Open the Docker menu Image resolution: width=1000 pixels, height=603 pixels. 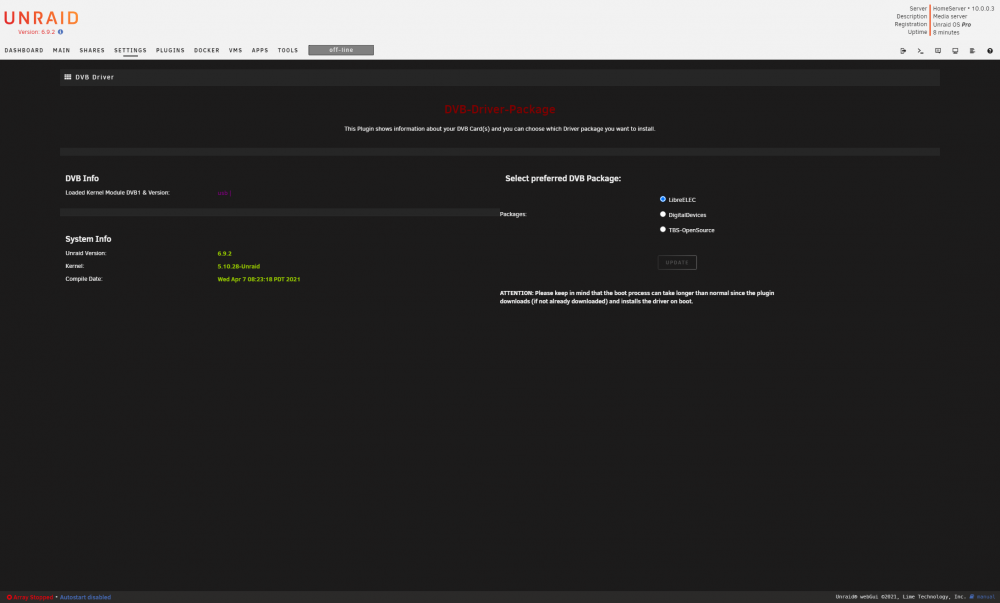point(207,50)
